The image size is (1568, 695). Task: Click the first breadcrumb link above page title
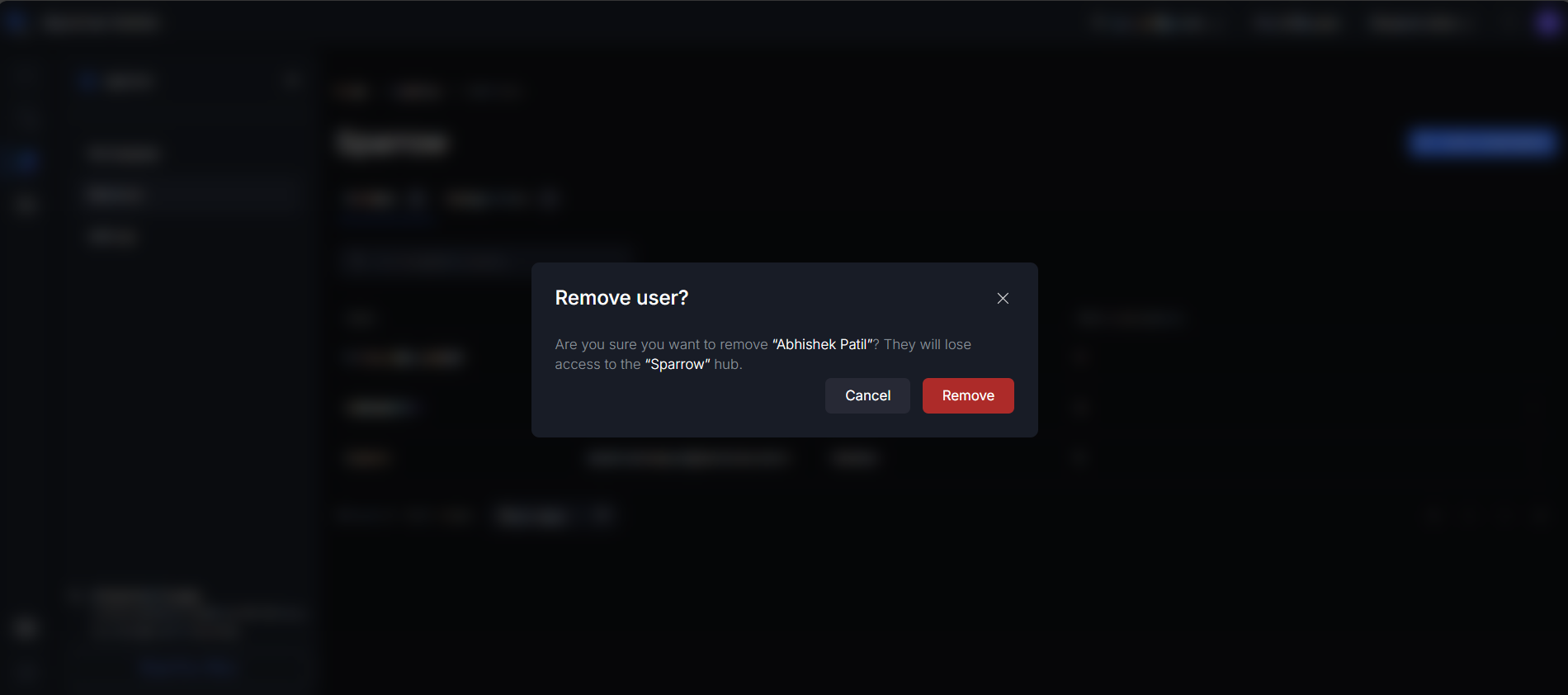(353, 92)
